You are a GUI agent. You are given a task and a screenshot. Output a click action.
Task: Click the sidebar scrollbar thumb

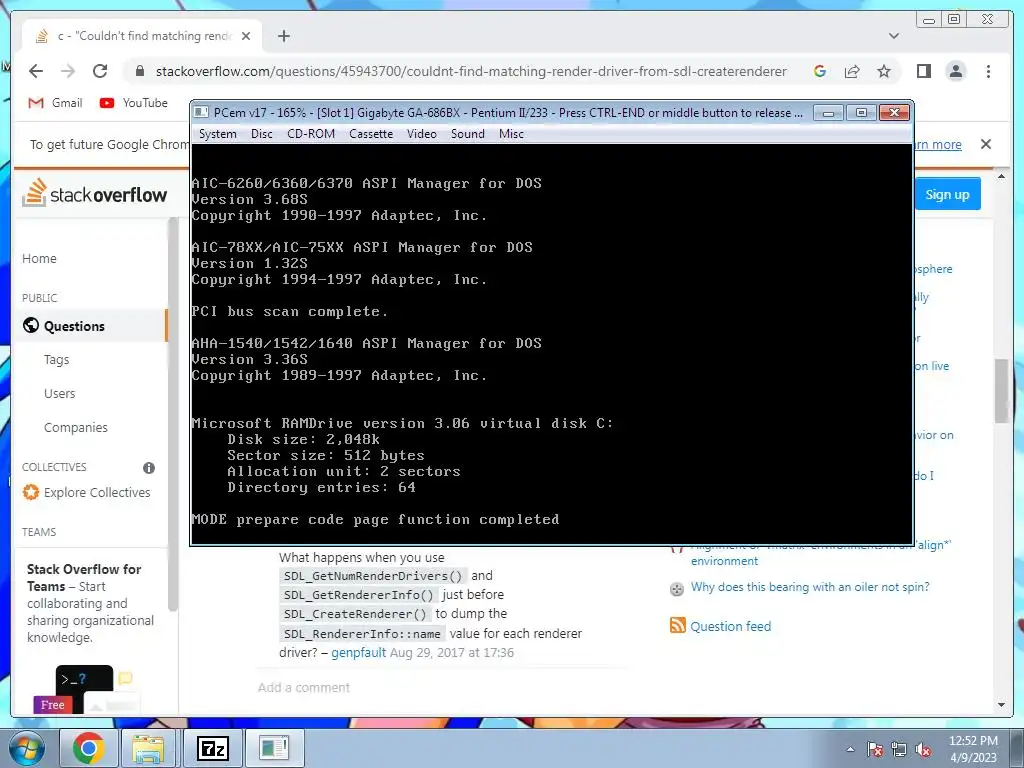173,415
